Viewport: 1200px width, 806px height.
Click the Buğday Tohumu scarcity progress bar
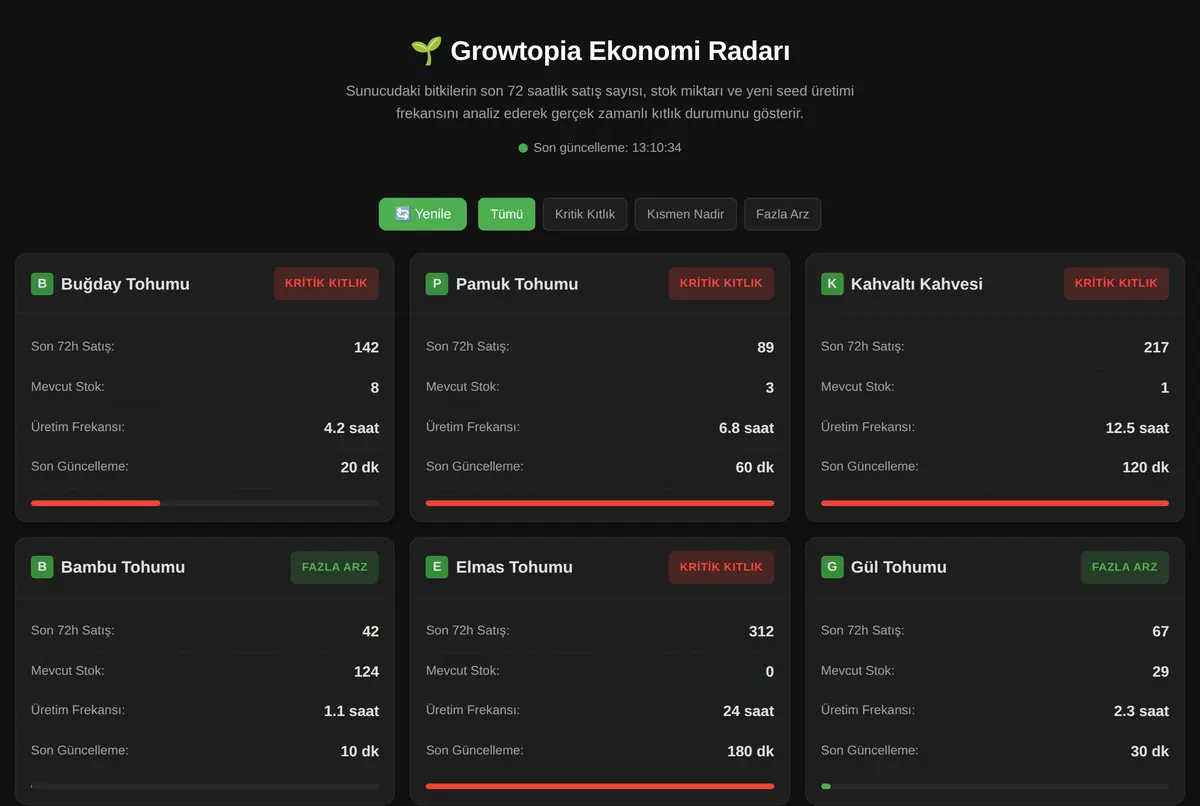[205, 503]
